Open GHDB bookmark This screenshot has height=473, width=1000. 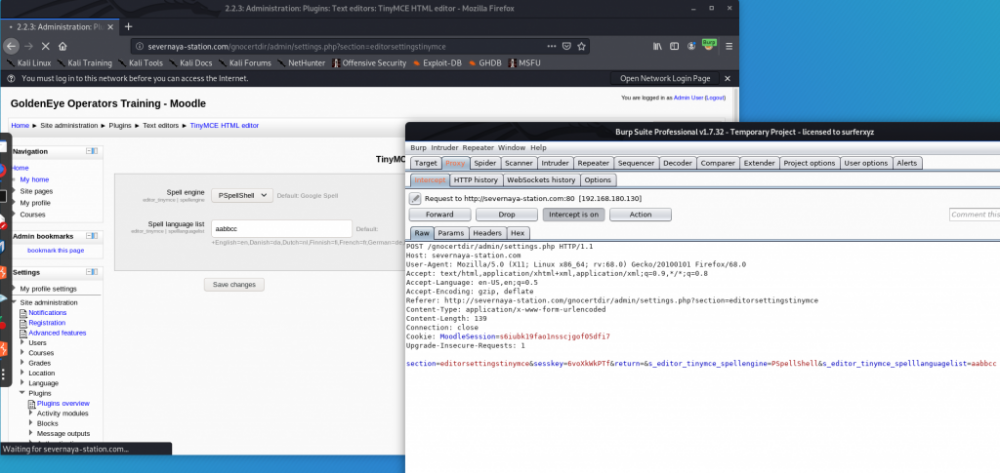[x=485, y=63]
